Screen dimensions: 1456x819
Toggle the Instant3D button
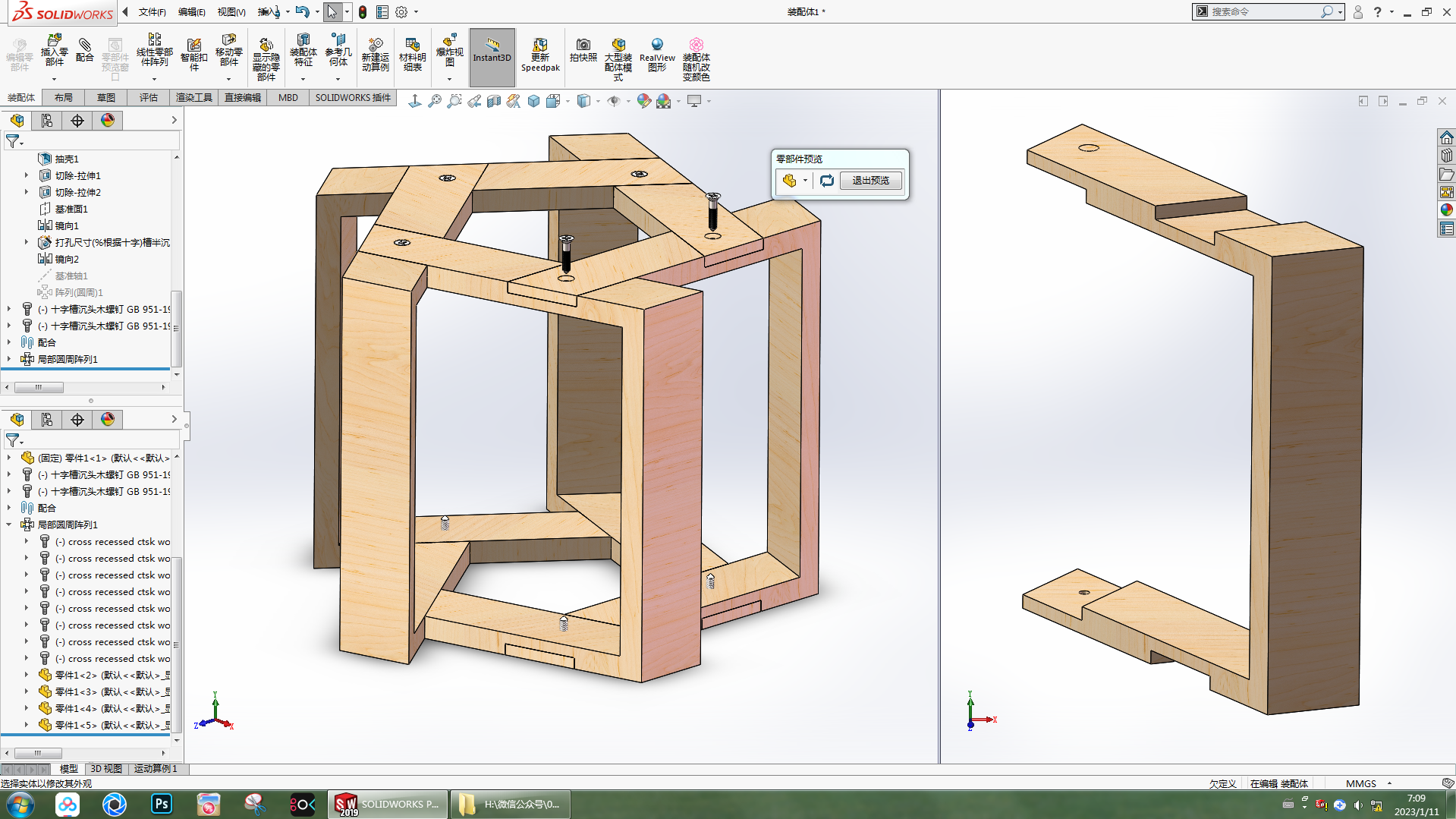(x=492, y=58)
